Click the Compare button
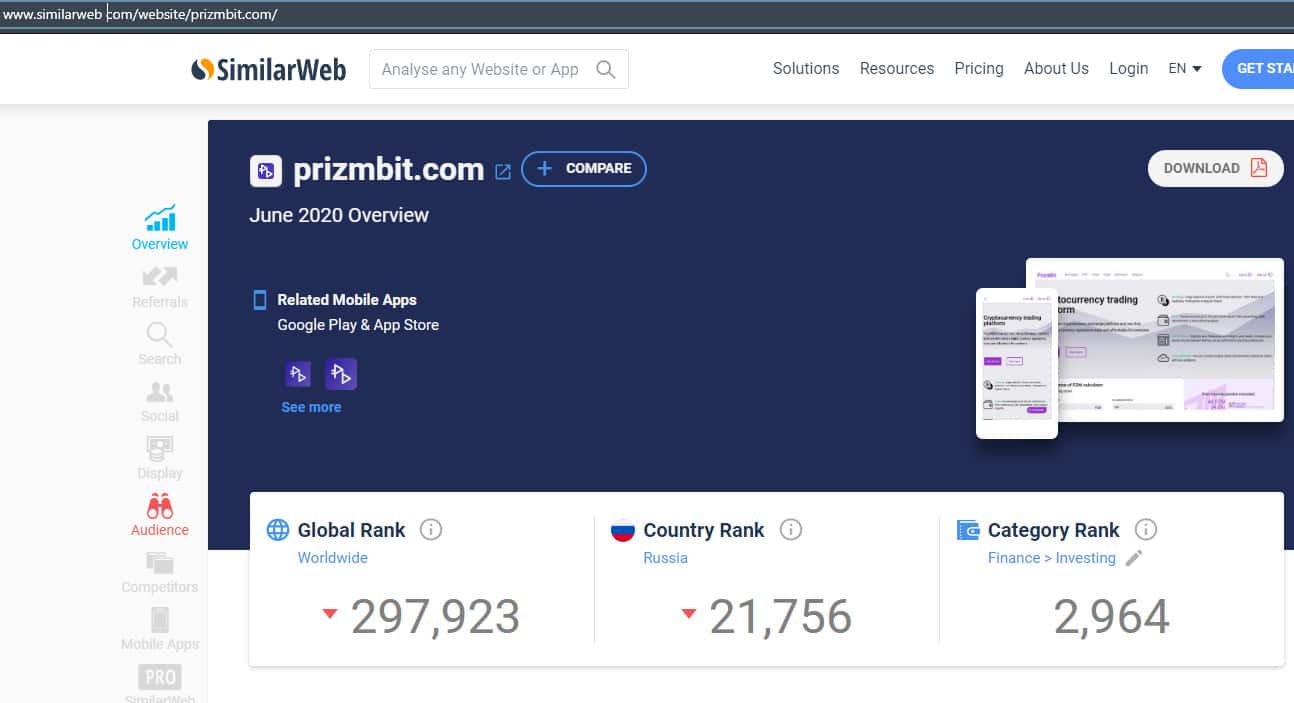This screenshot has height=703, width=1294. (x=584, y=169)
